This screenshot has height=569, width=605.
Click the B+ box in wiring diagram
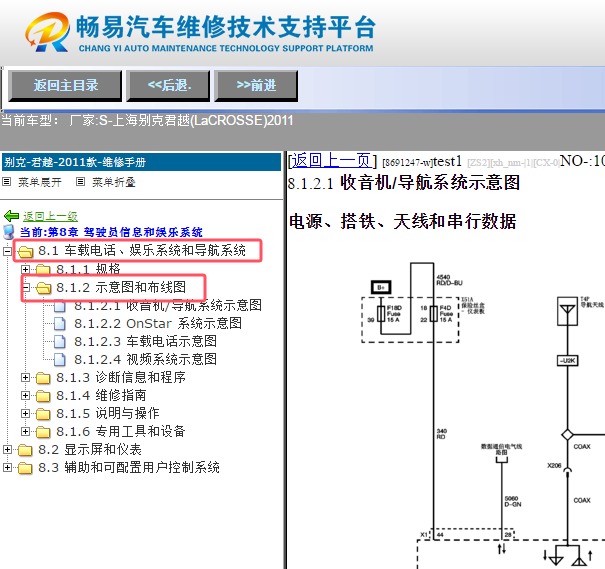(381, 287)
